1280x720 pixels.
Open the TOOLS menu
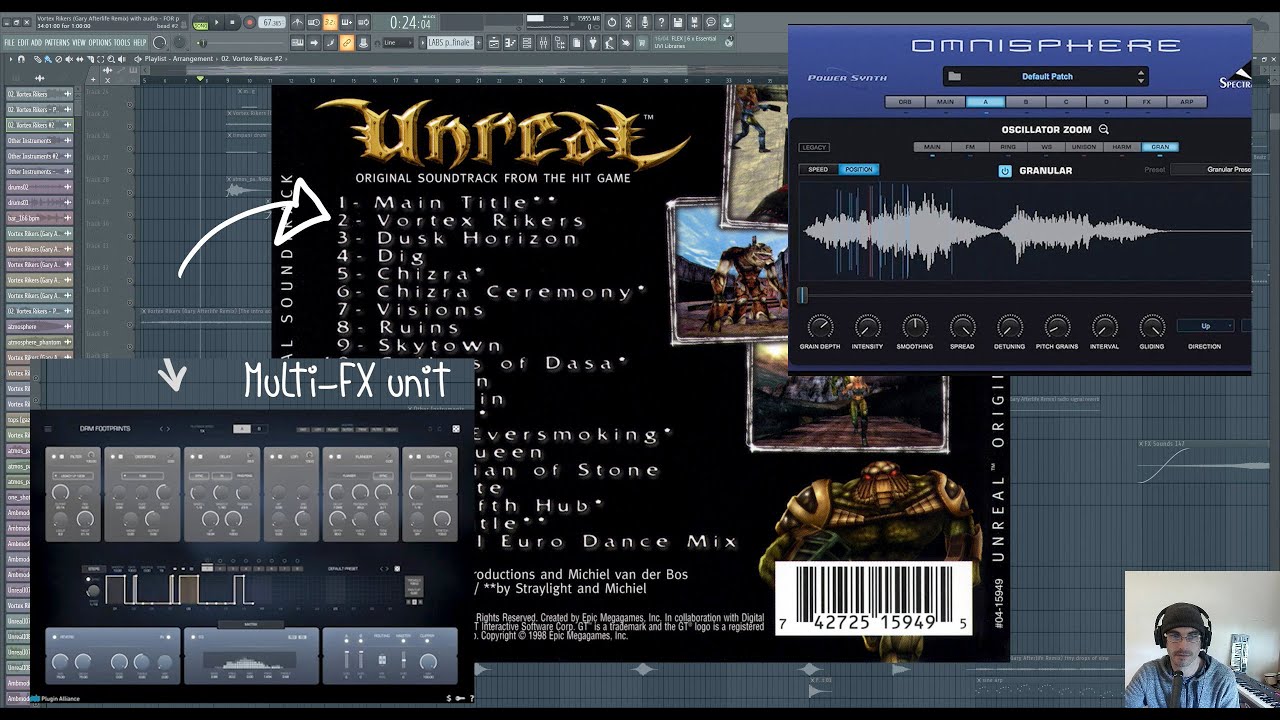[122, 42]
